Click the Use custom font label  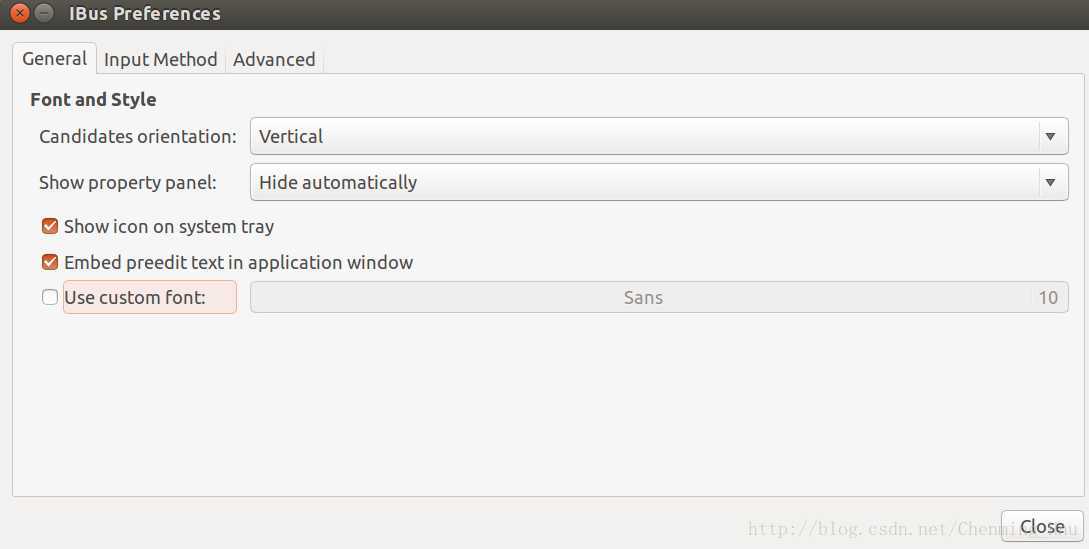135,297
